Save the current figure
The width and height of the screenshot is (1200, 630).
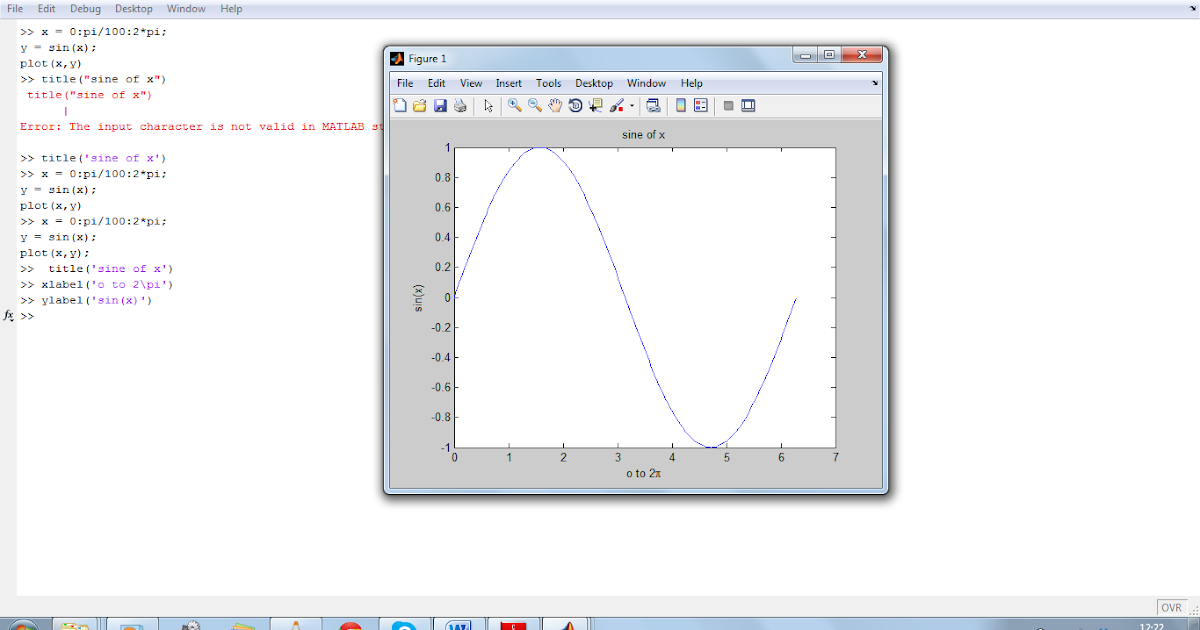tap(440, 107)
